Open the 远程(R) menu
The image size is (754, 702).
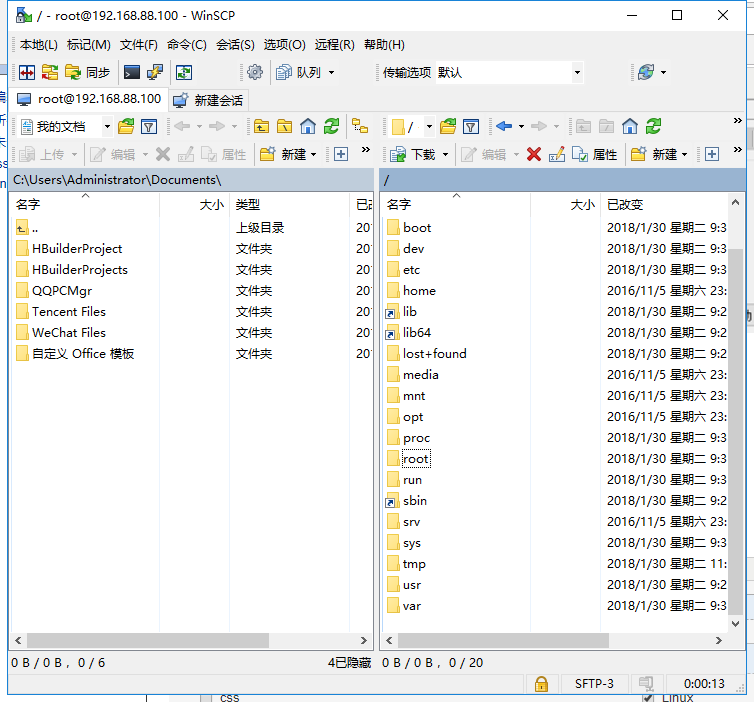(x=335, y=45)
